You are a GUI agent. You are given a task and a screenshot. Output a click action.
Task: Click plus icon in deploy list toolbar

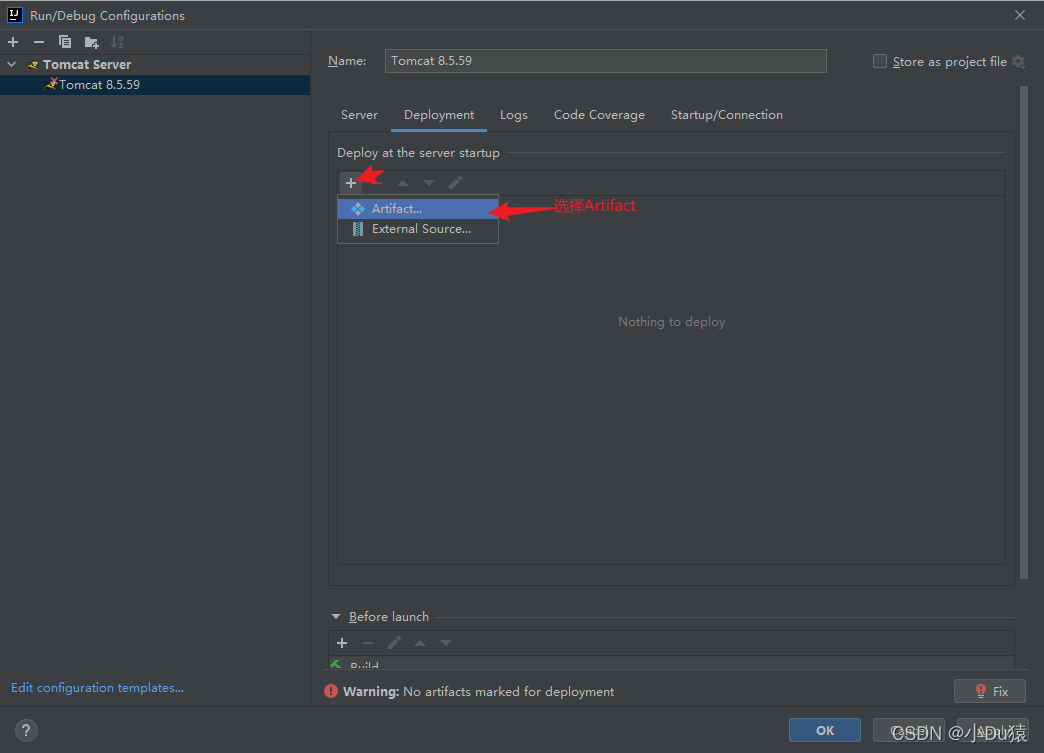[x=351, y=183]
